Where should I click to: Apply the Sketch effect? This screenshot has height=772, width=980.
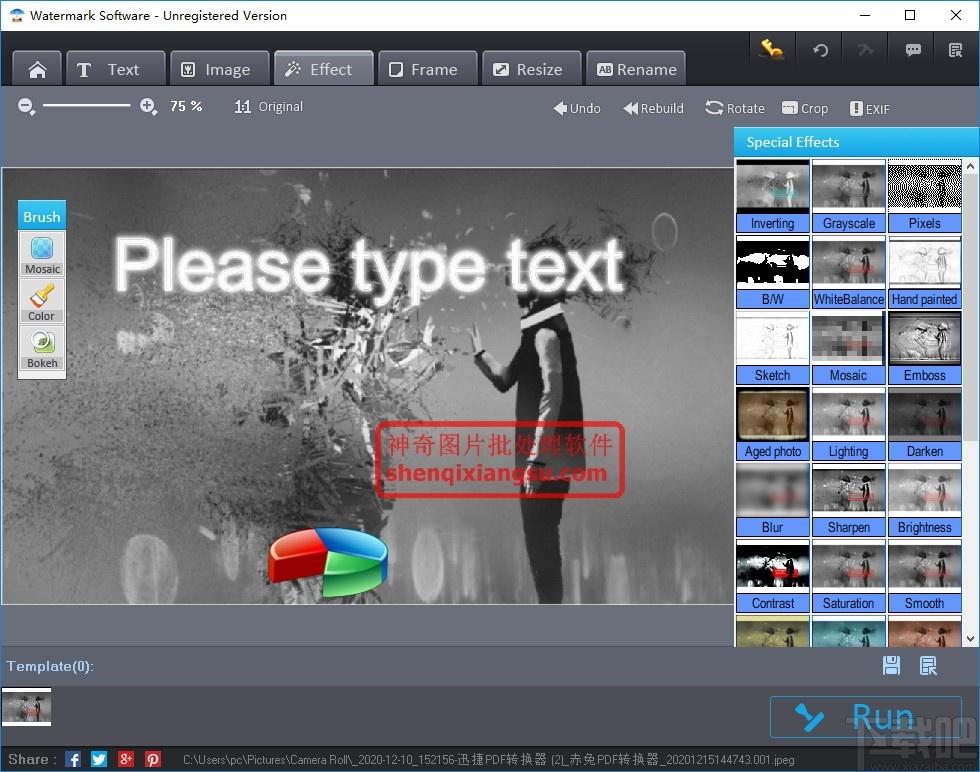(772, 348)
